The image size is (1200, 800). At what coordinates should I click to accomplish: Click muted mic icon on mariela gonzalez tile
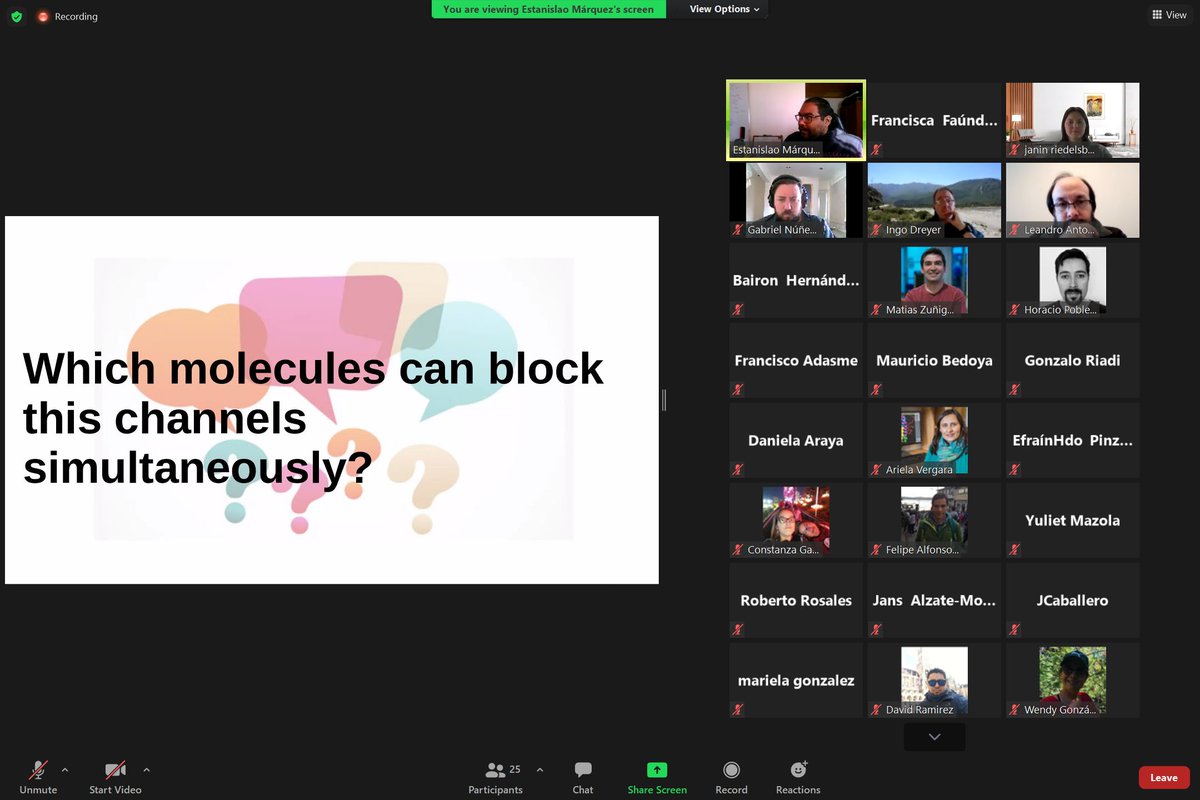point(737,709)
